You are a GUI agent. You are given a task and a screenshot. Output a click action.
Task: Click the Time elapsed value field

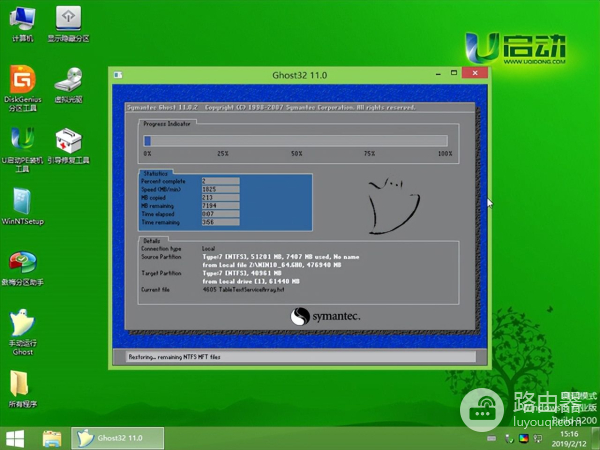(x=220, y=214)
